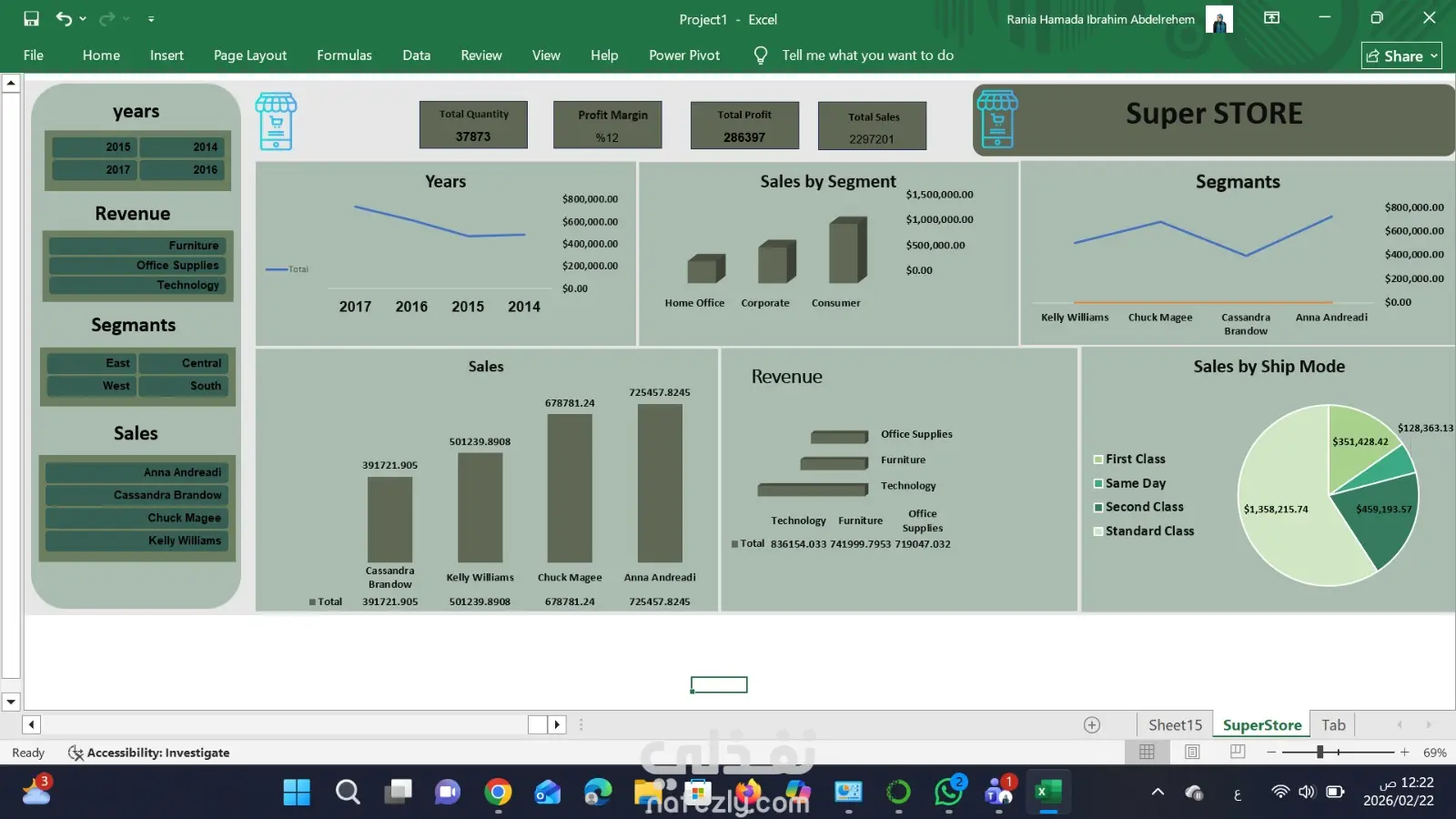Toggle the 2016 year slicer button
This screenshot has width=1456, height=819.
(x=182, y=169)
